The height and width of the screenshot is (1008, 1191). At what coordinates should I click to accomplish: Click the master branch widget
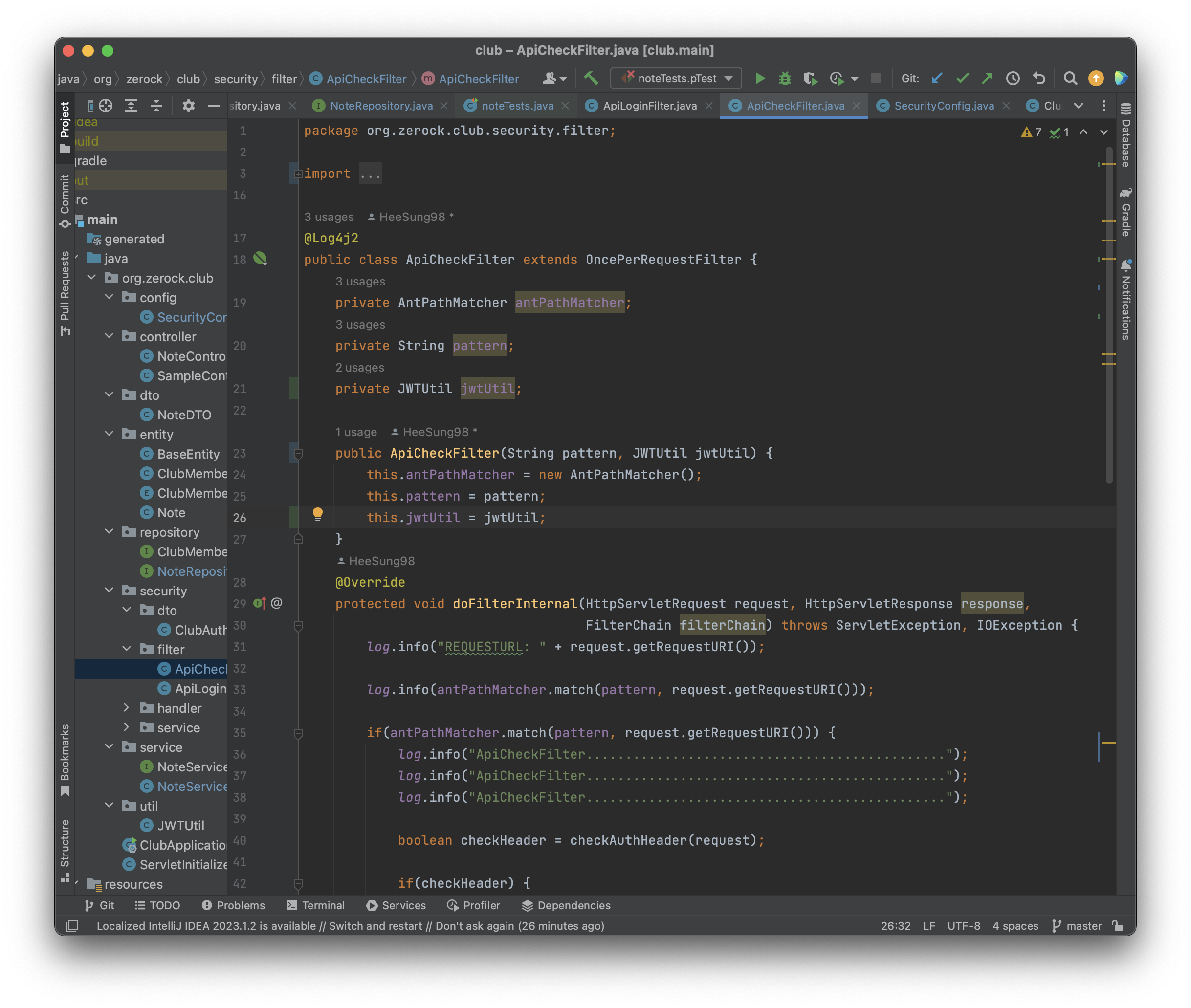click(x=1077, y=926)
